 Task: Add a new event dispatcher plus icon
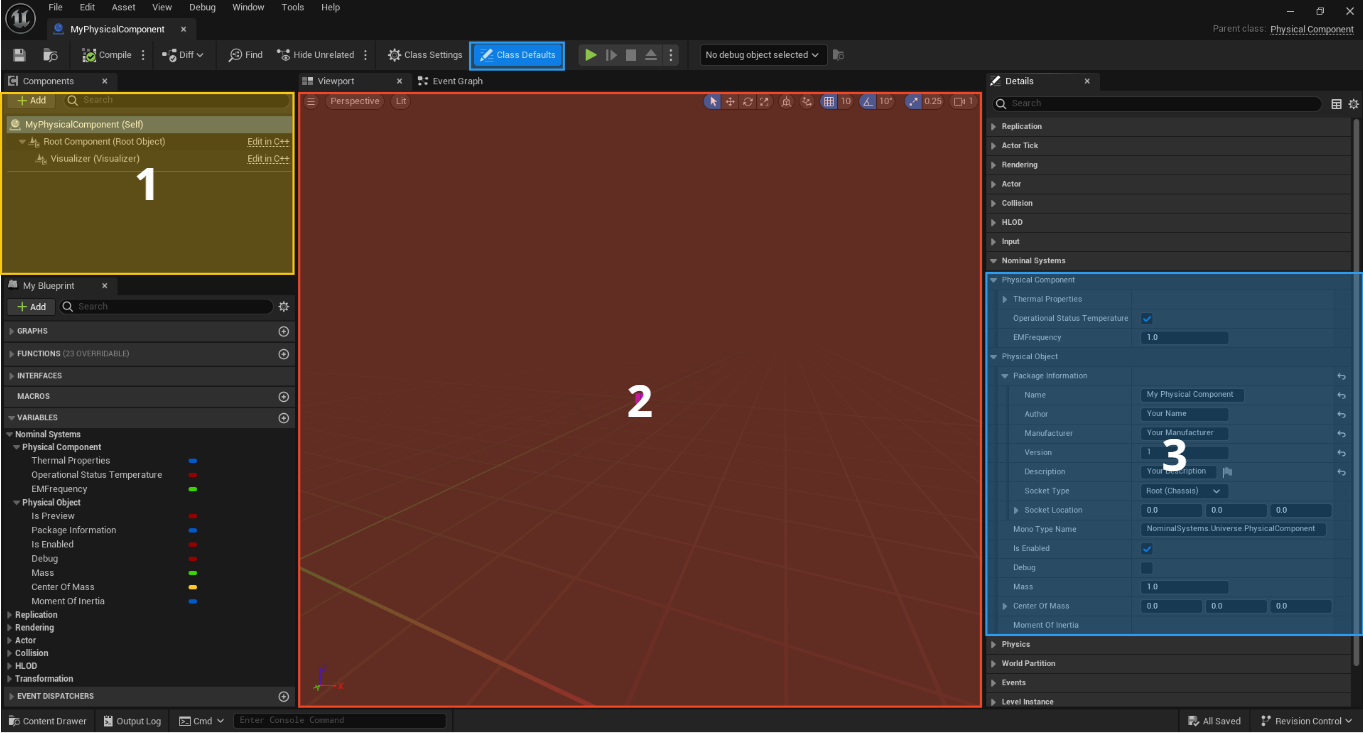point(283,696)
